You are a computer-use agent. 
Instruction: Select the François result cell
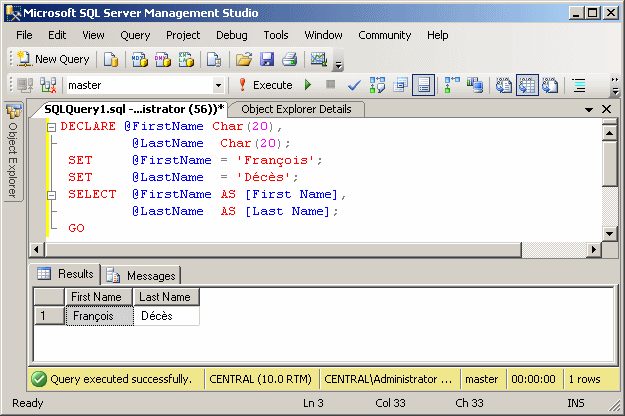pyautogui.click(x=100, y=316)
